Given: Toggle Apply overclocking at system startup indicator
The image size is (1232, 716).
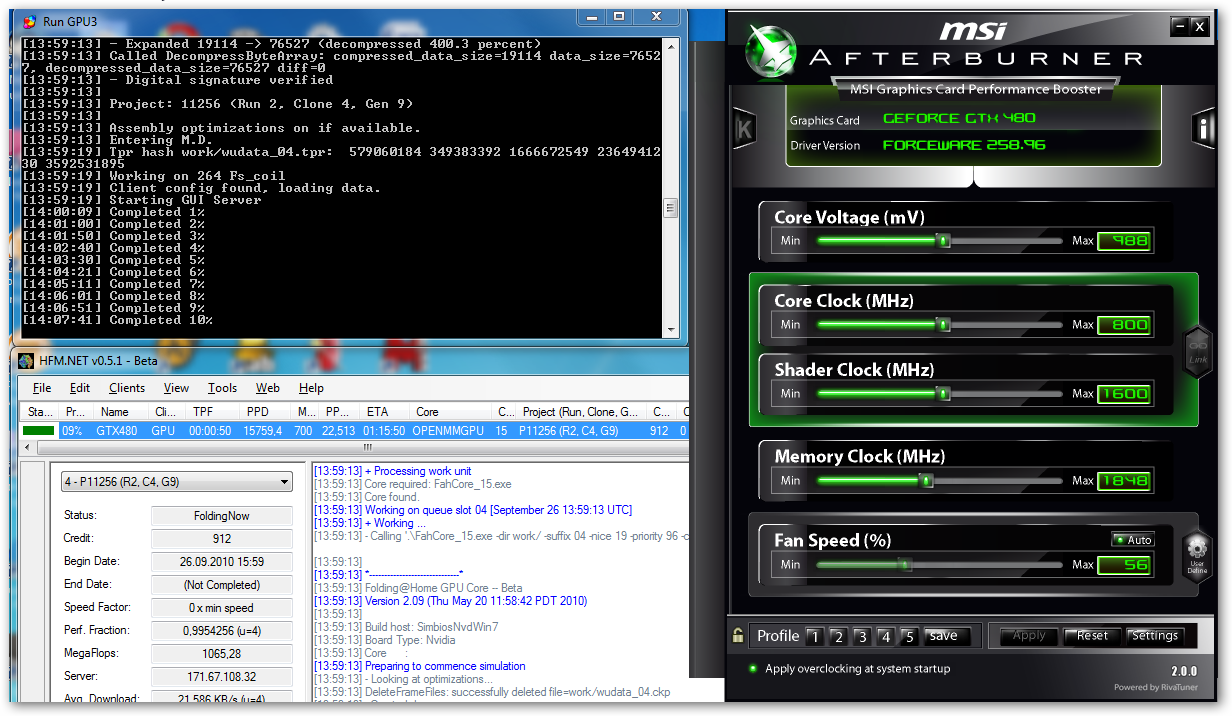Looking at the screenshot, I should tap(752, 669).
